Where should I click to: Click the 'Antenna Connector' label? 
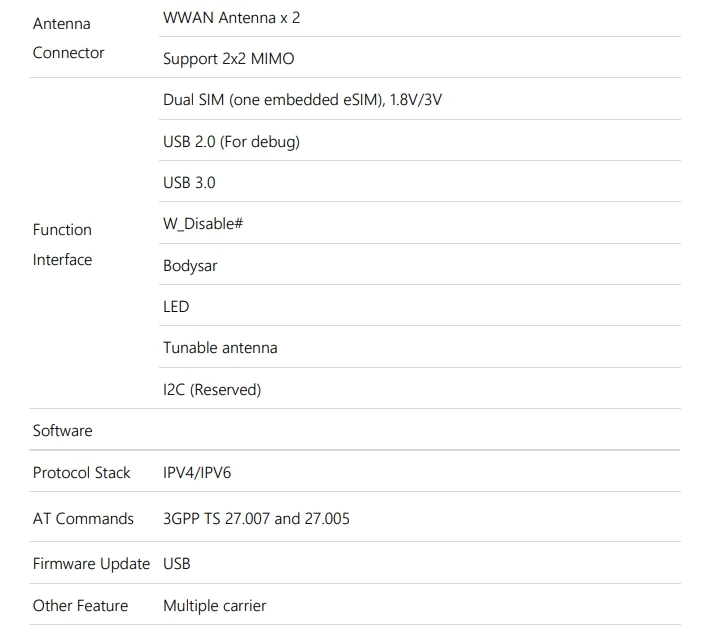[x=68, y=38]
